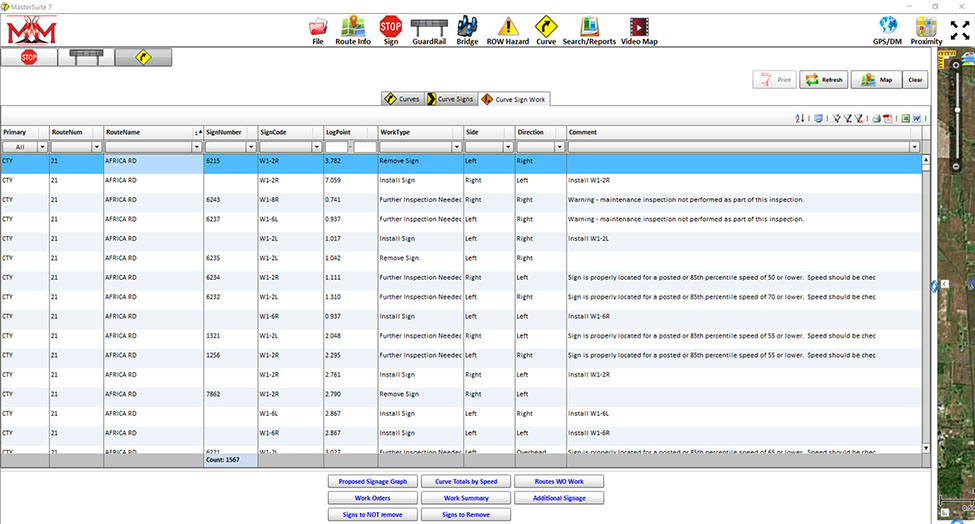The height and width of the screenshot is (524, 975).
Task: Click the A-Z sort icon
Action: [800, 118]
